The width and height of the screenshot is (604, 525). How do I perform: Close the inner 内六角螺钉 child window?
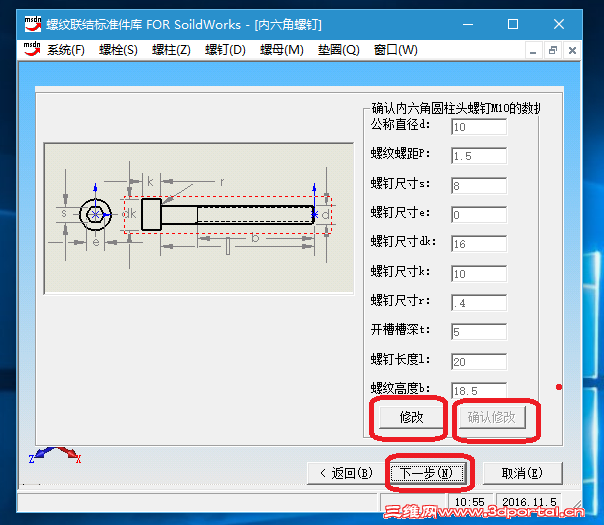pyautogui.click(x=572, y=50)
